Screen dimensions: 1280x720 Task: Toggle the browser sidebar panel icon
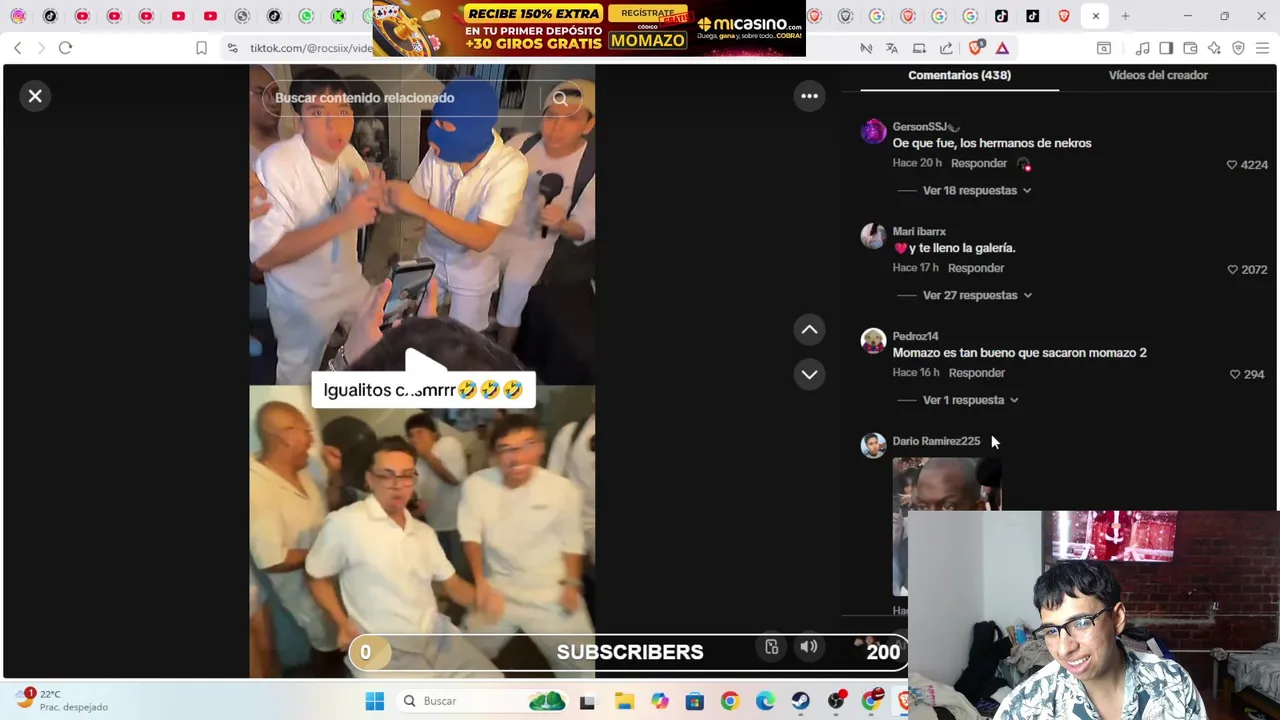[1166, 48]
